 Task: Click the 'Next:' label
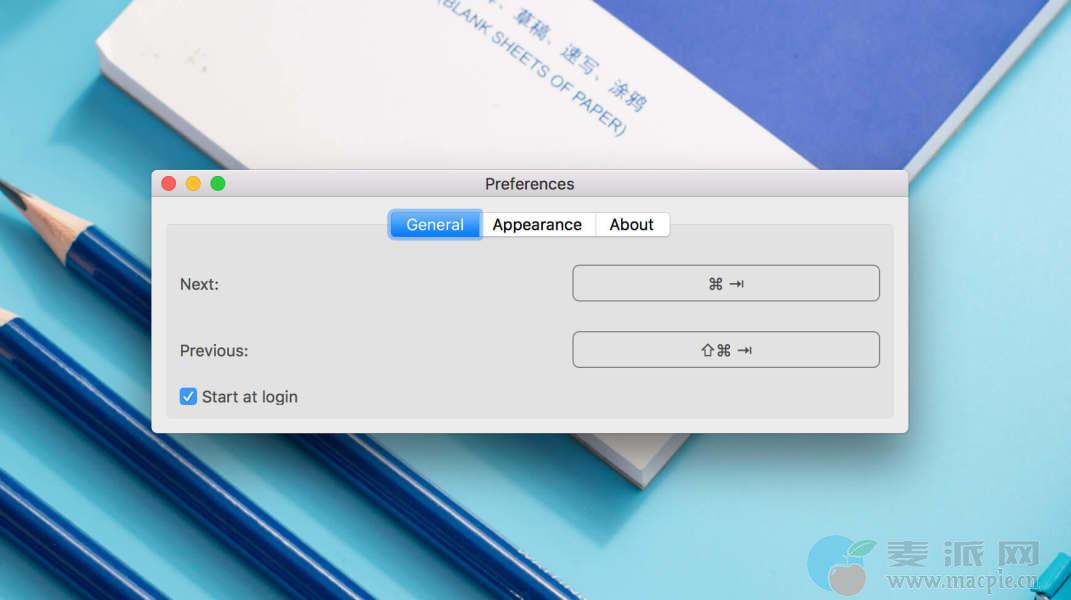pyautogui.click(x=199, y=284)
